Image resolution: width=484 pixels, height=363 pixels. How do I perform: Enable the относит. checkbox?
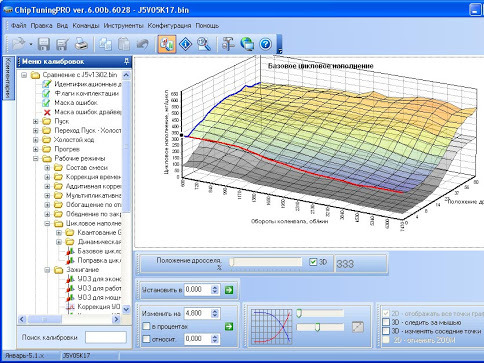click(x=146, y=339)
